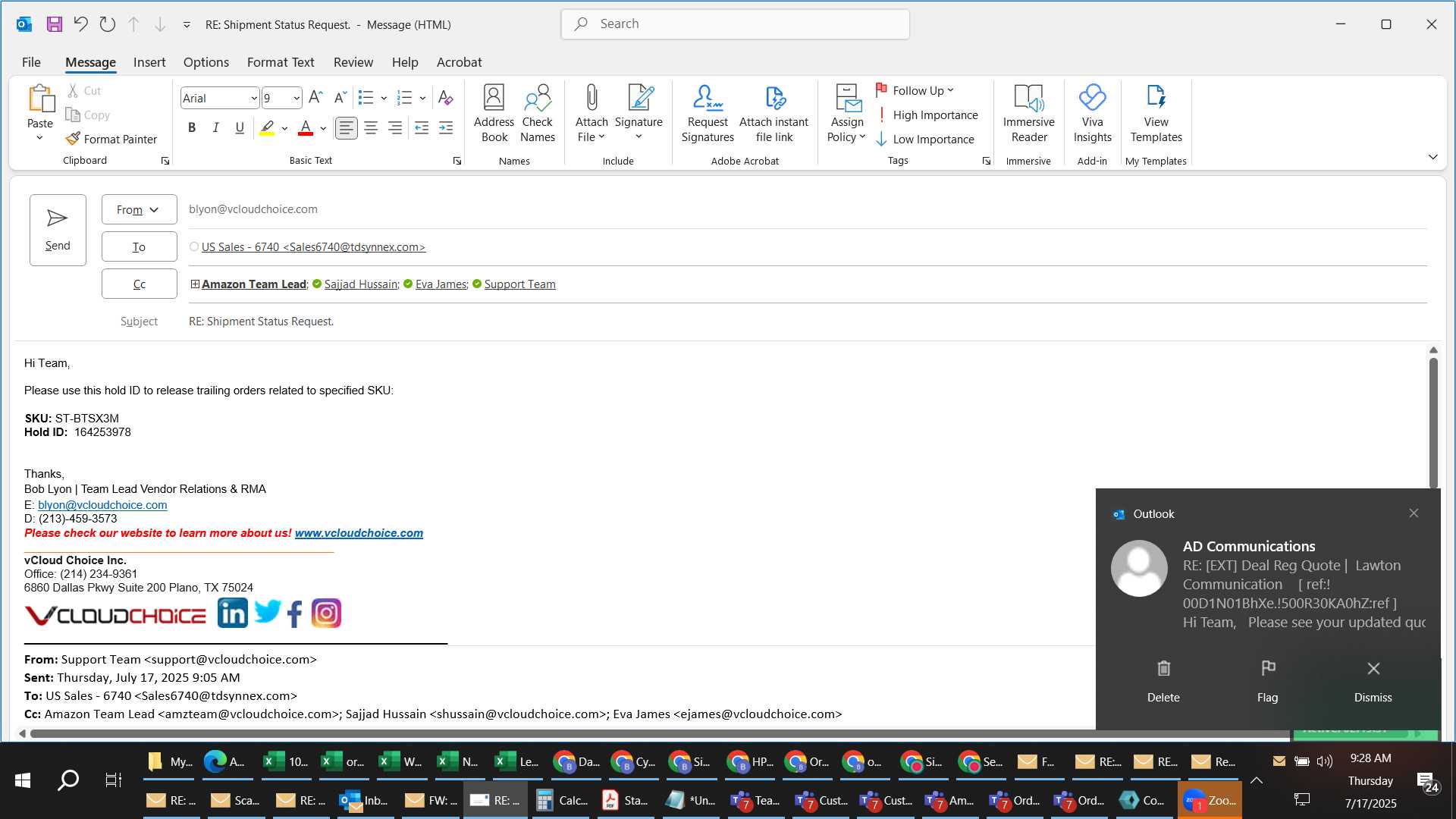Open the font size dropdown

pyautogui.click(x=297, y=99)
